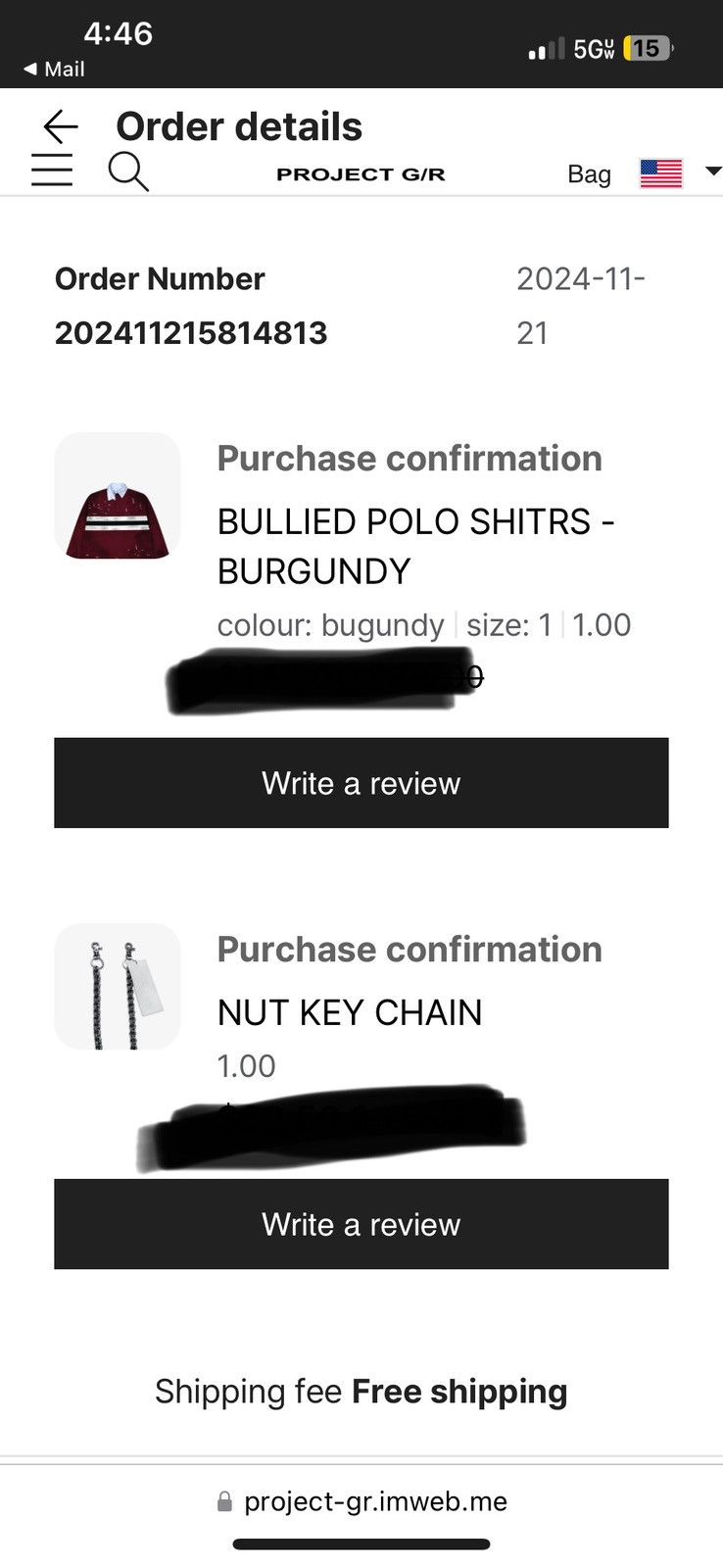Select the order number 202411215814813
The image size is (723, 1568).
click(191, 333)
